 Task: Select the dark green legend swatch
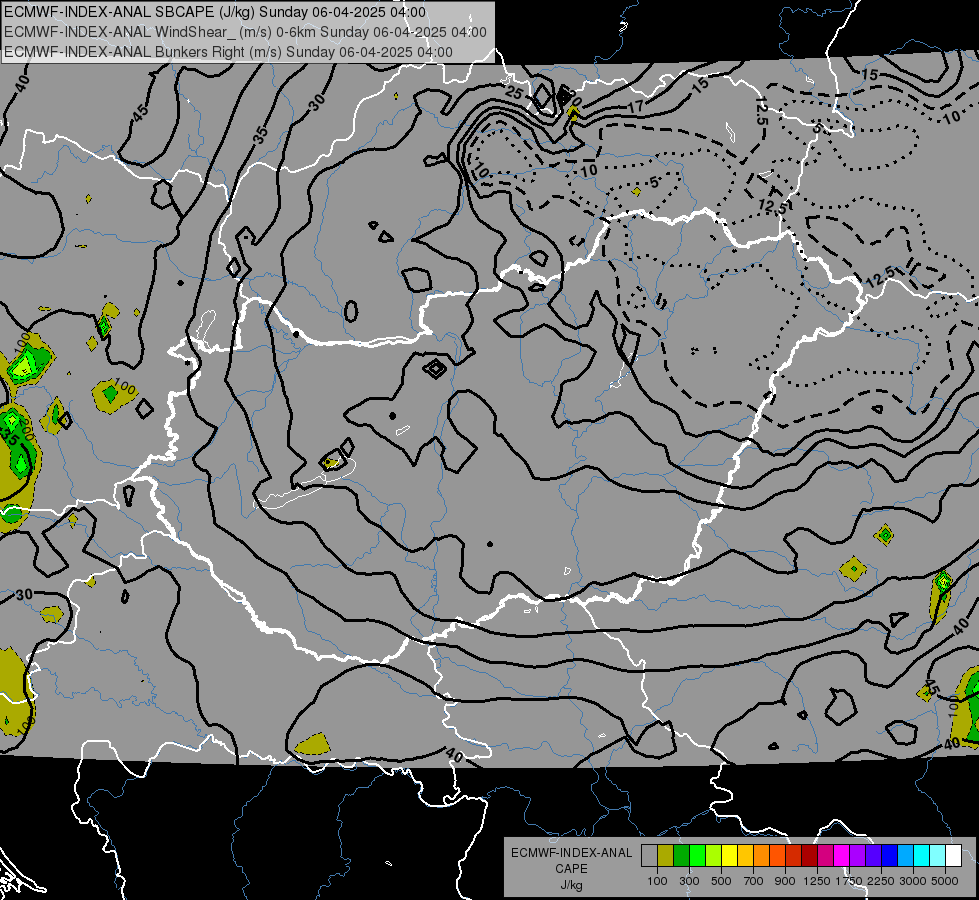(x=681, y=856)
